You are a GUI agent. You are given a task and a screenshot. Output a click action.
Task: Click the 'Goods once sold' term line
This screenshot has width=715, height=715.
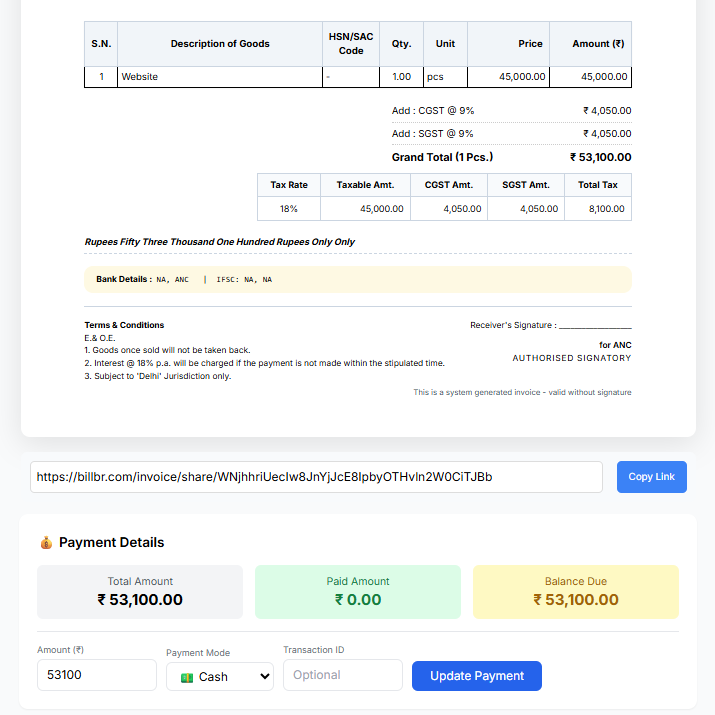167,350
